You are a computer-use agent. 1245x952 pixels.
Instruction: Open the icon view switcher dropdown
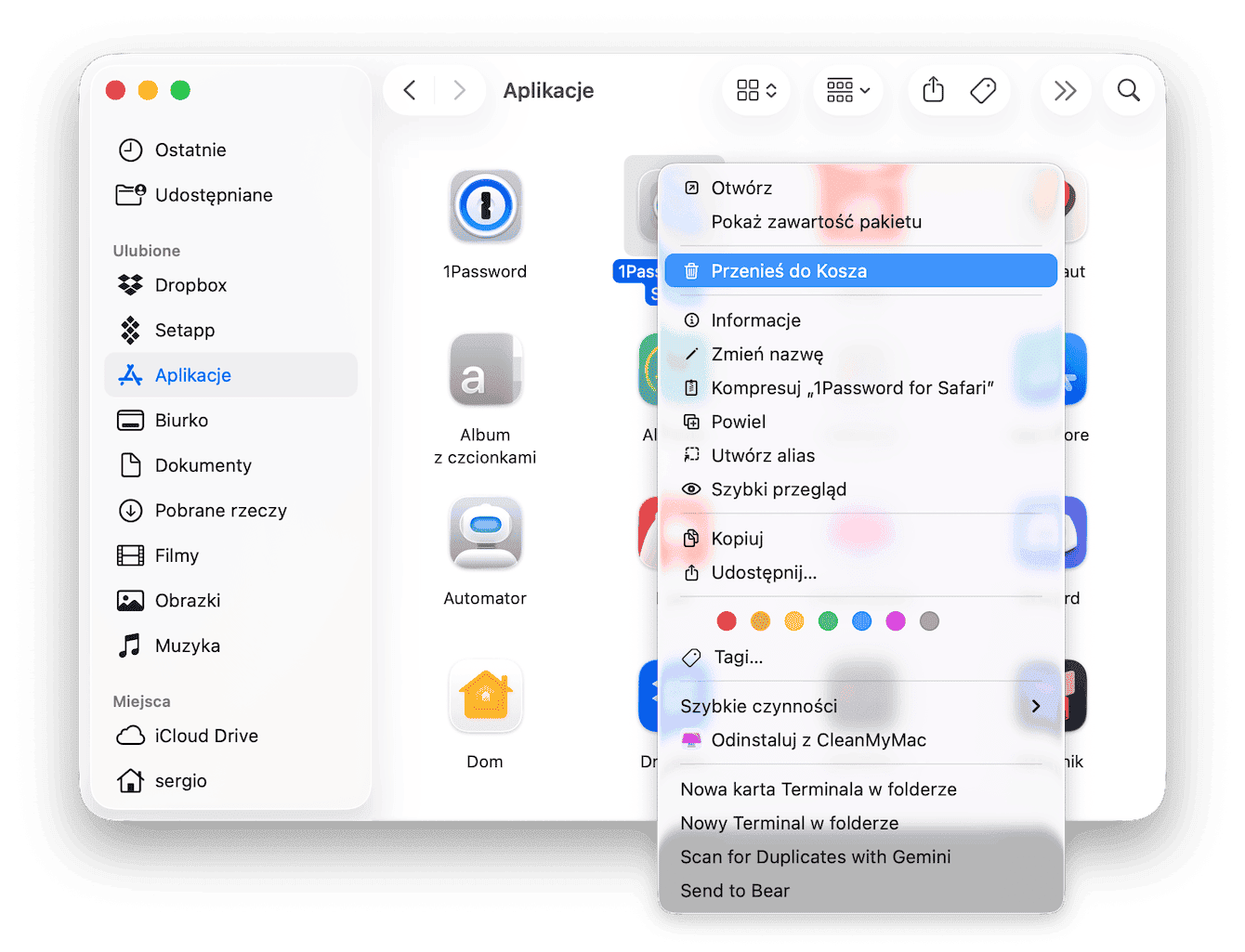pos(756,90)
